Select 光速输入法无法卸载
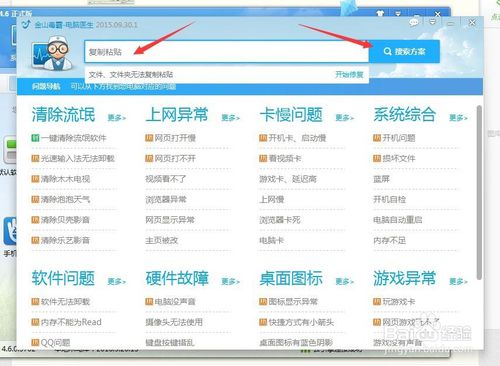 tap(78, 158)
